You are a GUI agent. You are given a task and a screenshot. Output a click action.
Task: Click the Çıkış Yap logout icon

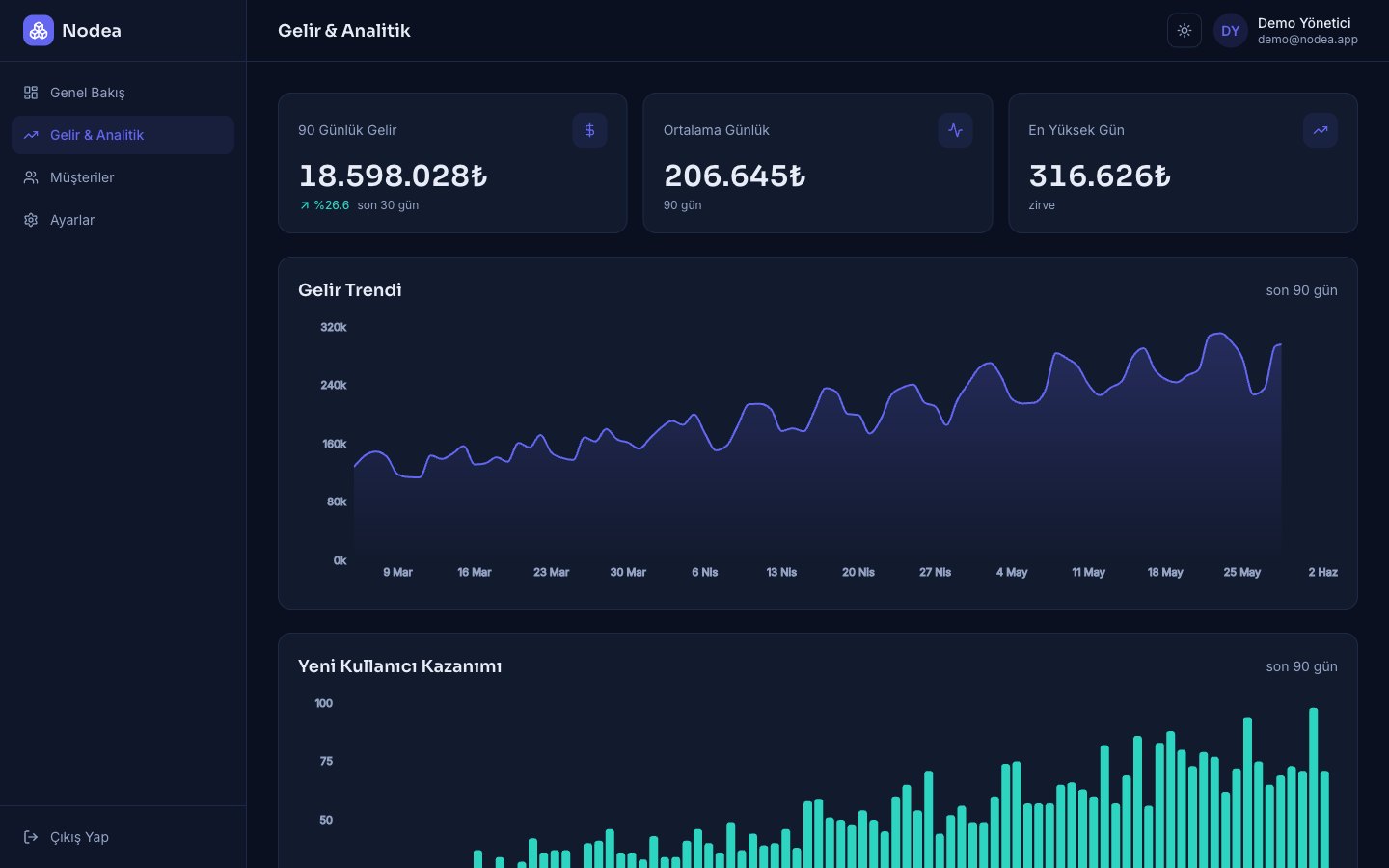pos(31,837)
